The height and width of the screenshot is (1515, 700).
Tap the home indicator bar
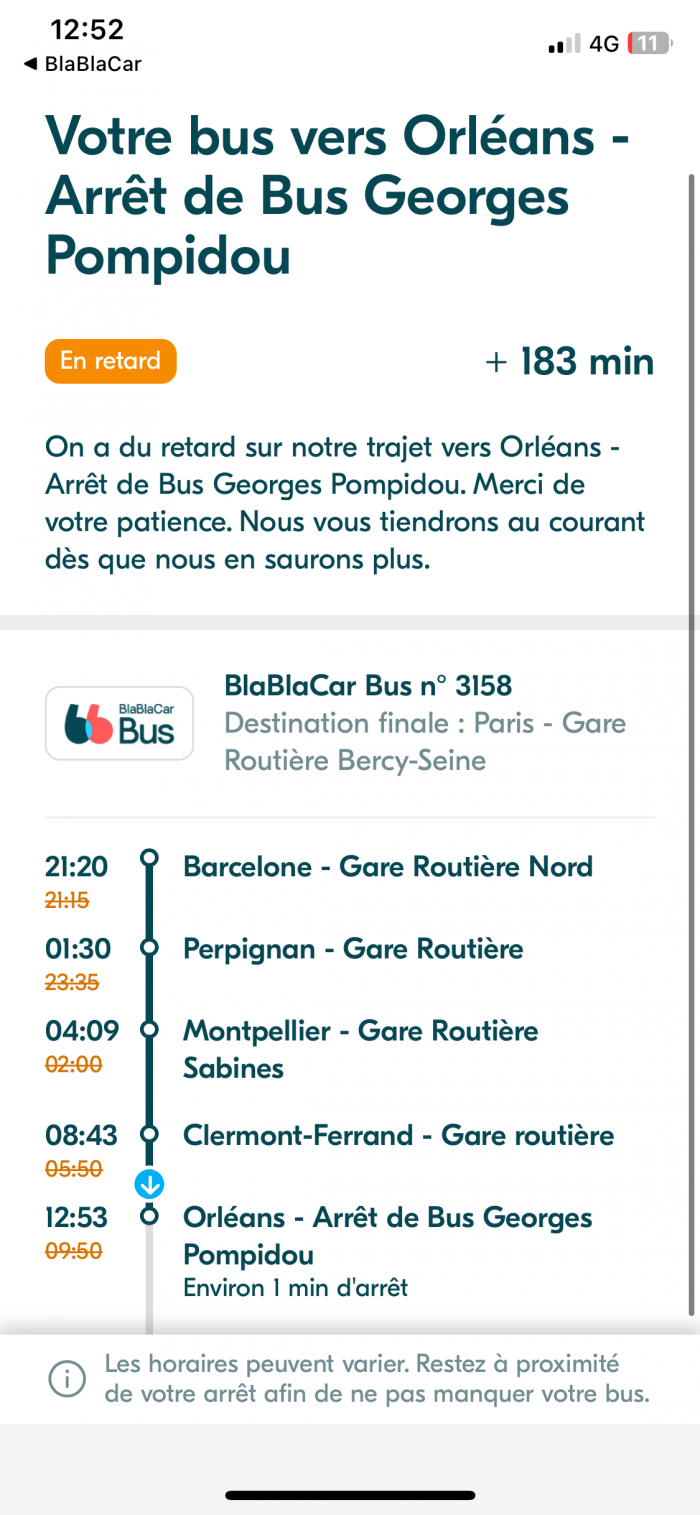[350, 1495]
